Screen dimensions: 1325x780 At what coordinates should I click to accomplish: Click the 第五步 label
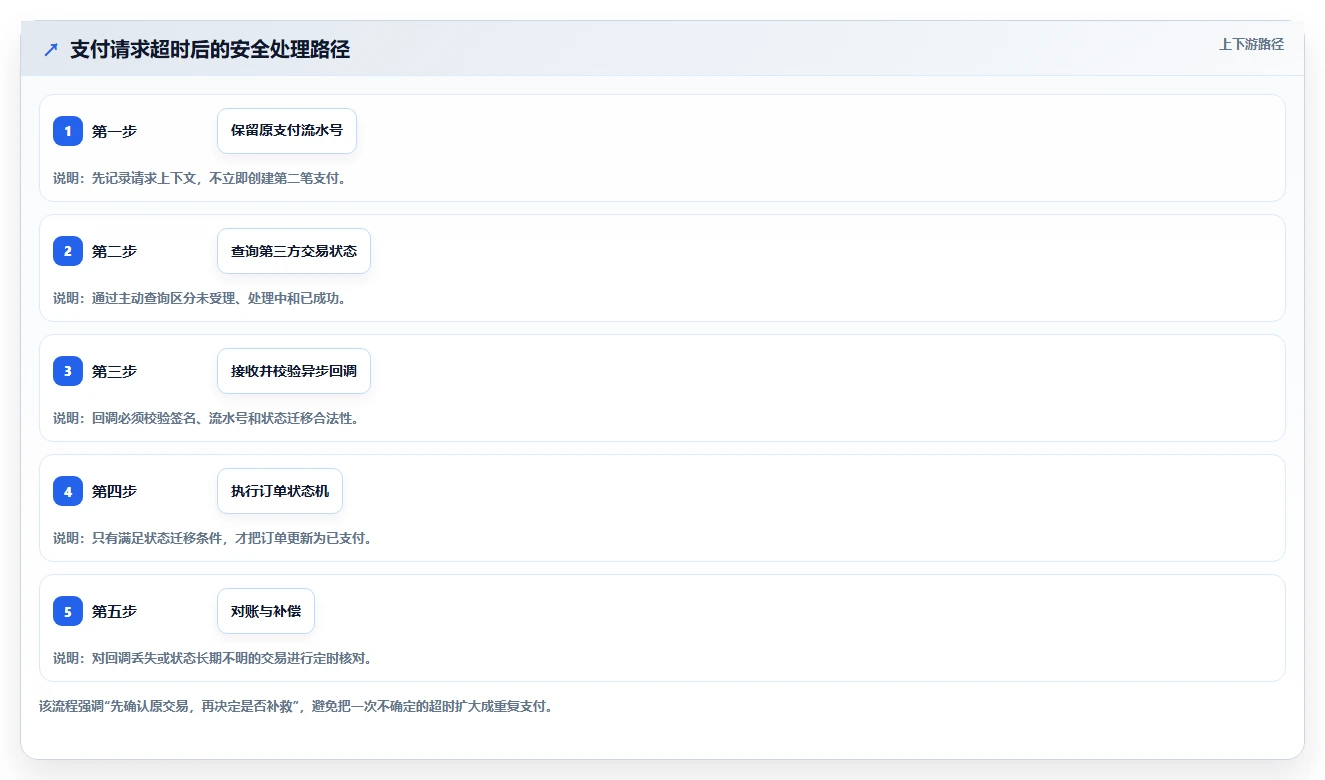click(114, 611)
